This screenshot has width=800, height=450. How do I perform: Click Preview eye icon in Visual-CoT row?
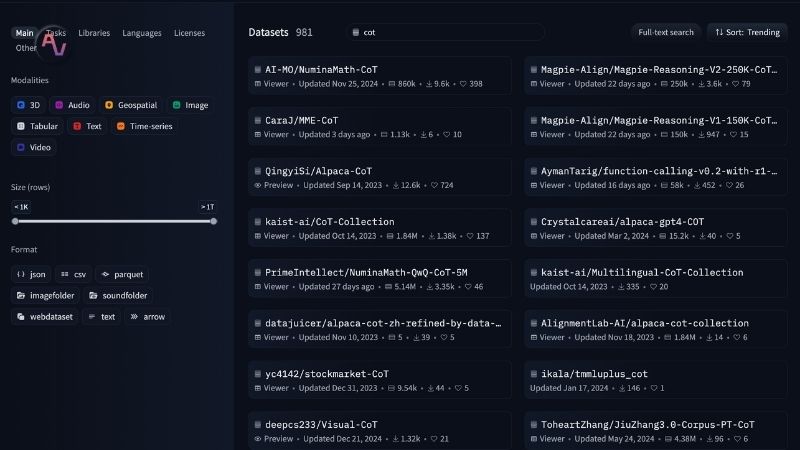258,439
